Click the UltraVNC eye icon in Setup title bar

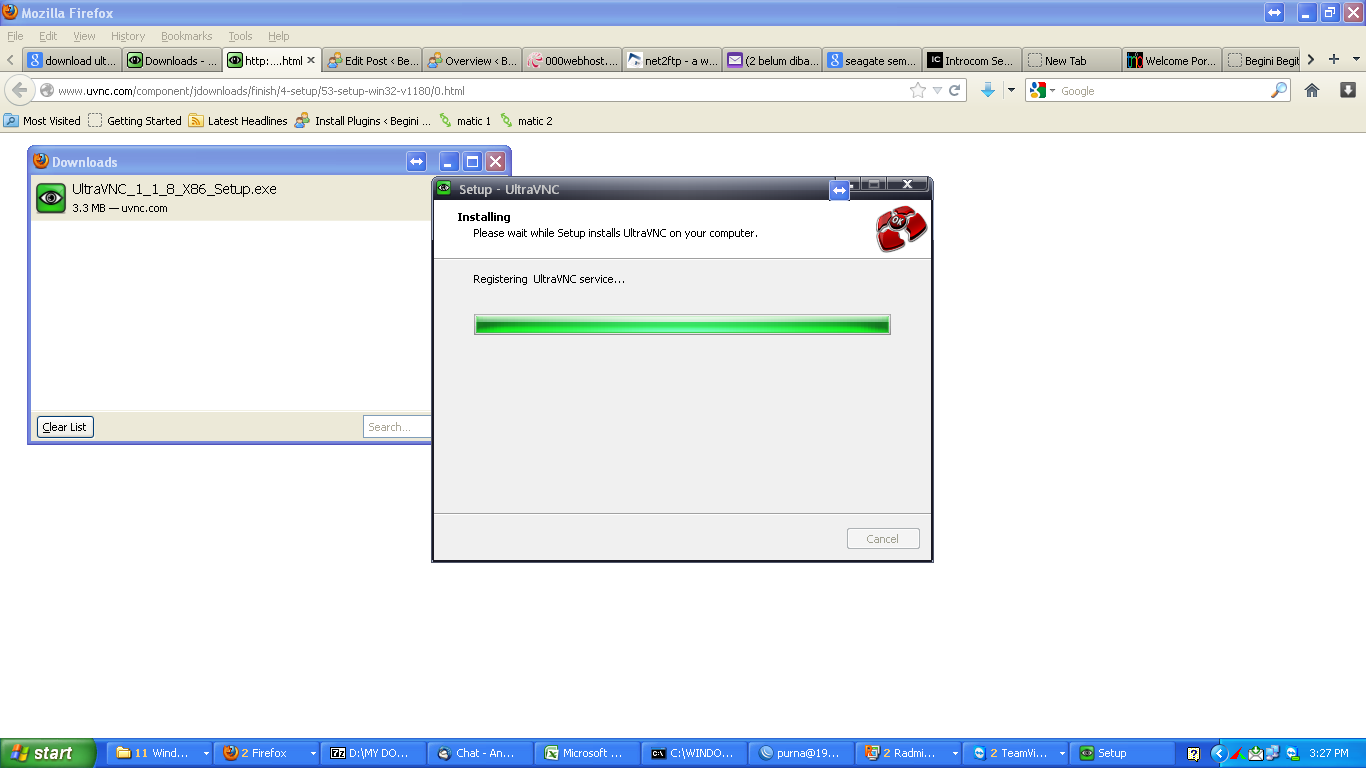(x=444, y=188)
